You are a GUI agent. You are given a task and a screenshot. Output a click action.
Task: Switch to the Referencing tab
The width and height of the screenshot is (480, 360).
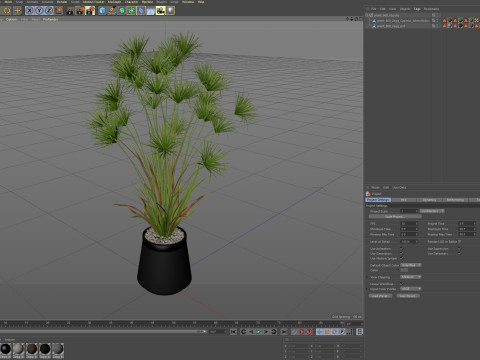pos(455,200)
